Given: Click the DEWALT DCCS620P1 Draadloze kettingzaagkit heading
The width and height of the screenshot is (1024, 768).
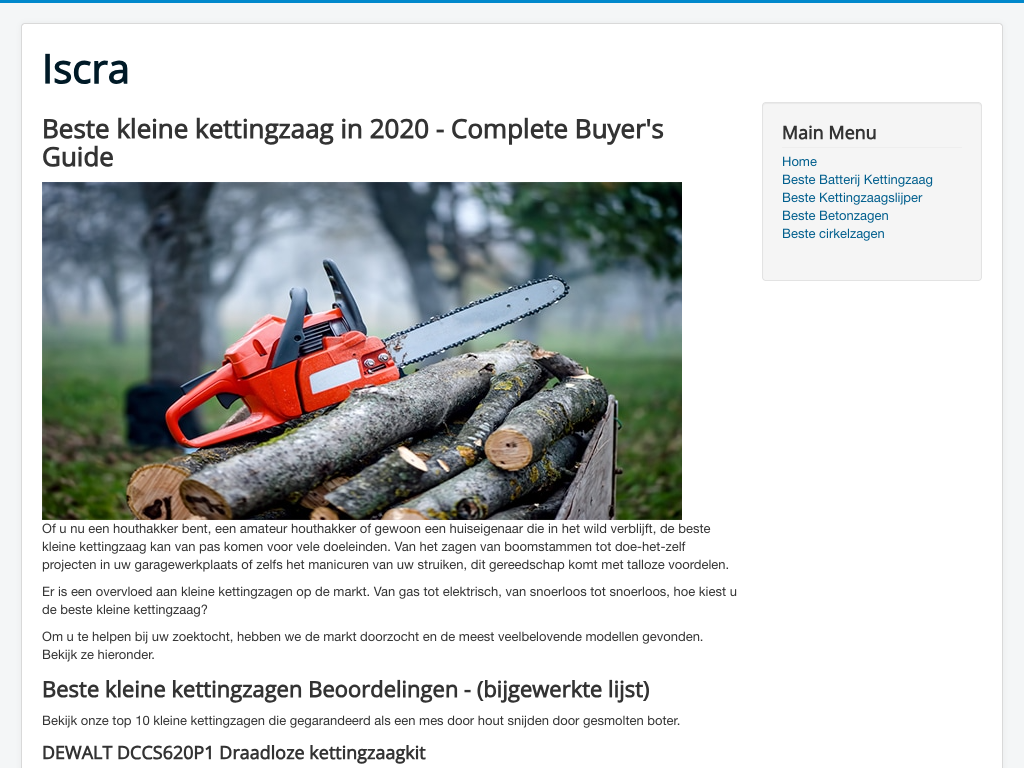Looking at the screenshot, I should pos(234,753).
